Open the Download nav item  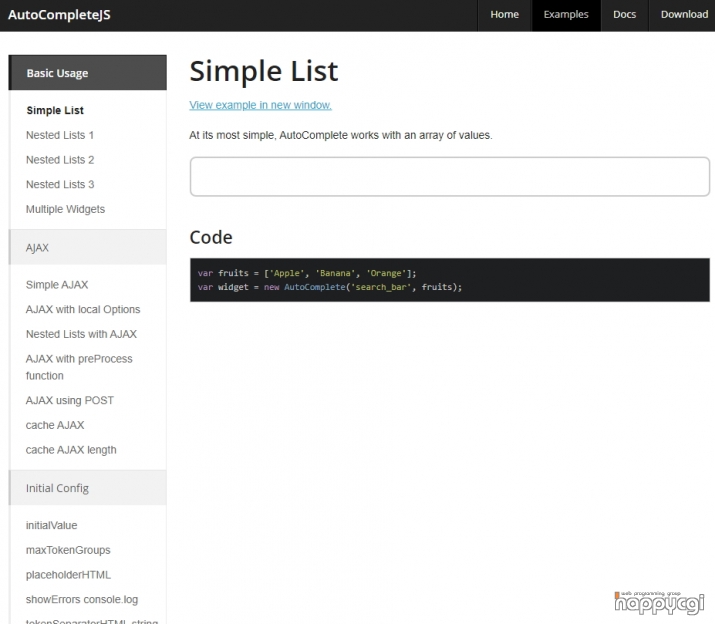click(684, 15)
